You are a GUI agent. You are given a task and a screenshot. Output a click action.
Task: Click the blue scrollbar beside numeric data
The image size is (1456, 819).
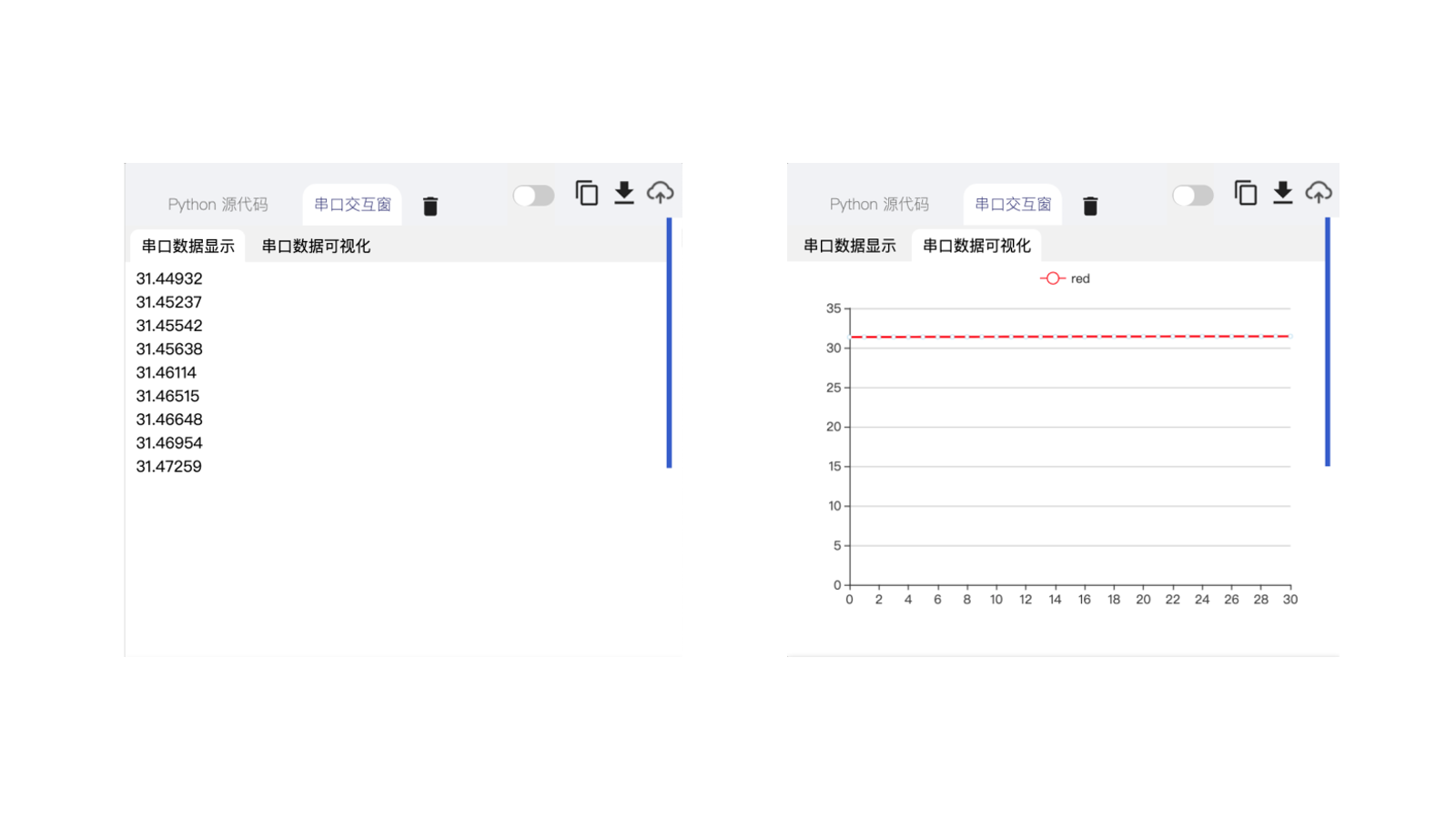tap(669, 342)
